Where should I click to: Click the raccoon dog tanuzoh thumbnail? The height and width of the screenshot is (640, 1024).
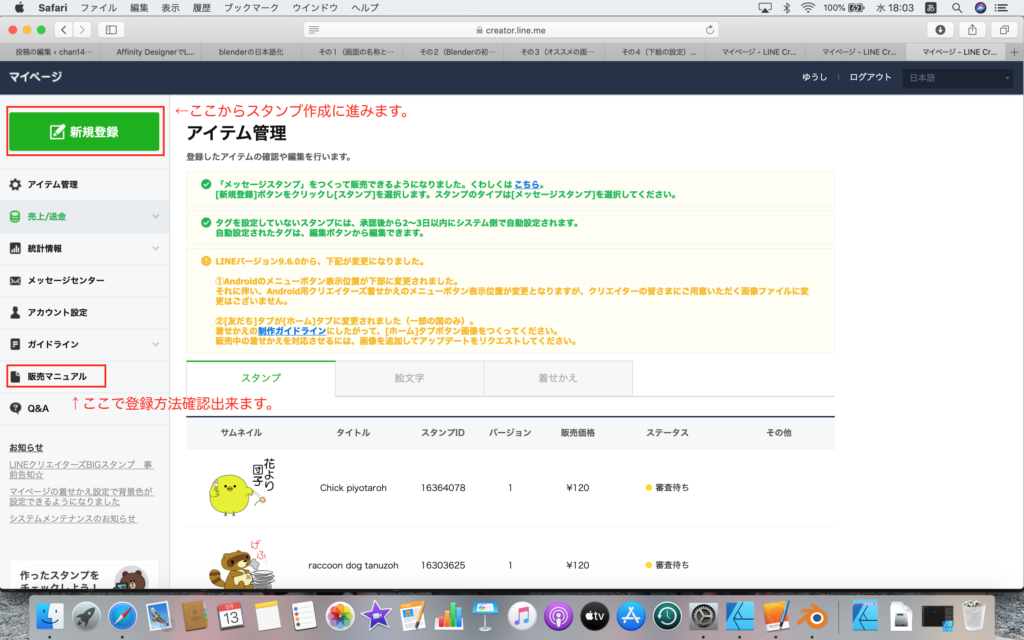pyautogui.click(x=241, y=564)
